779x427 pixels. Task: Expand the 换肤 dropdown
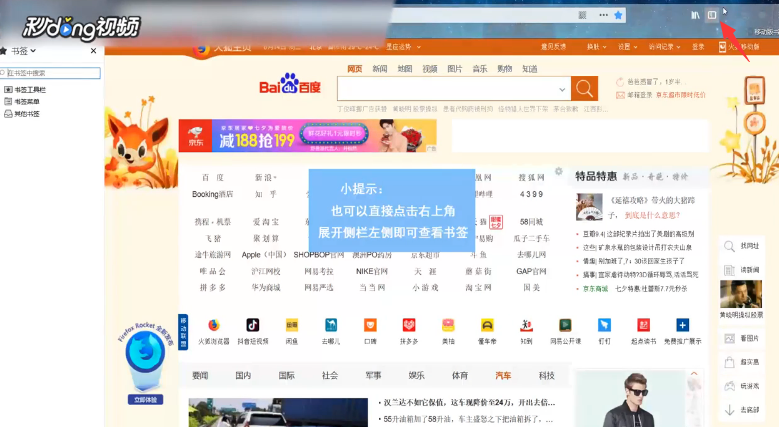[x=596, y=47]
